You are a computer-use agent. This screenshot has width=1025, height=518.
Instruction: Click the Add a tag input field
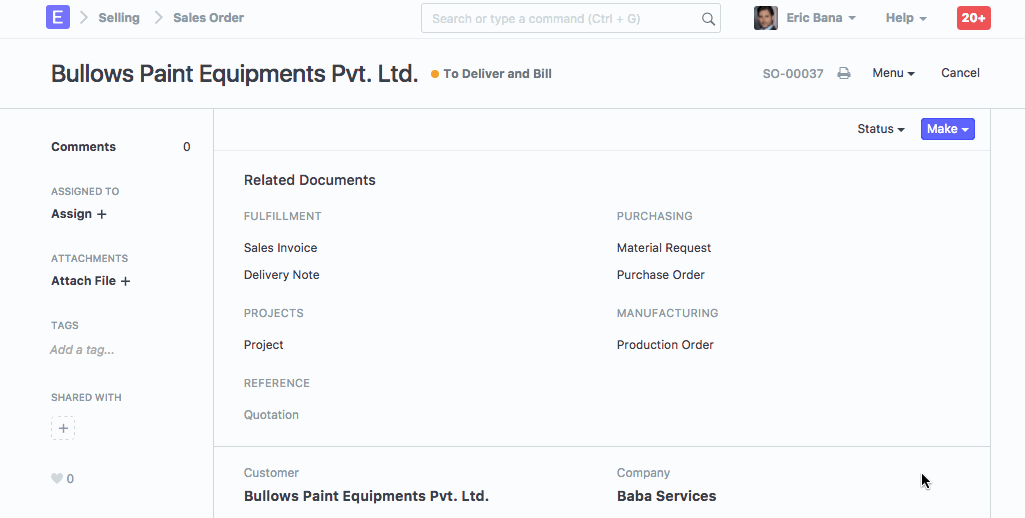(82, 350)
